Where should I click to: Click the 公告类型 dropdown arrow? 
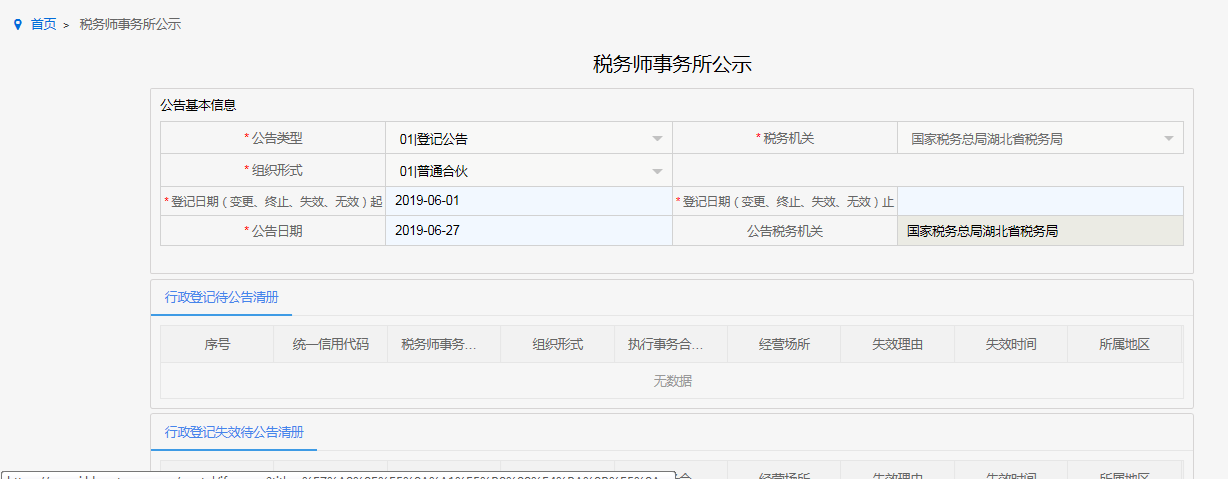[657, 139]
